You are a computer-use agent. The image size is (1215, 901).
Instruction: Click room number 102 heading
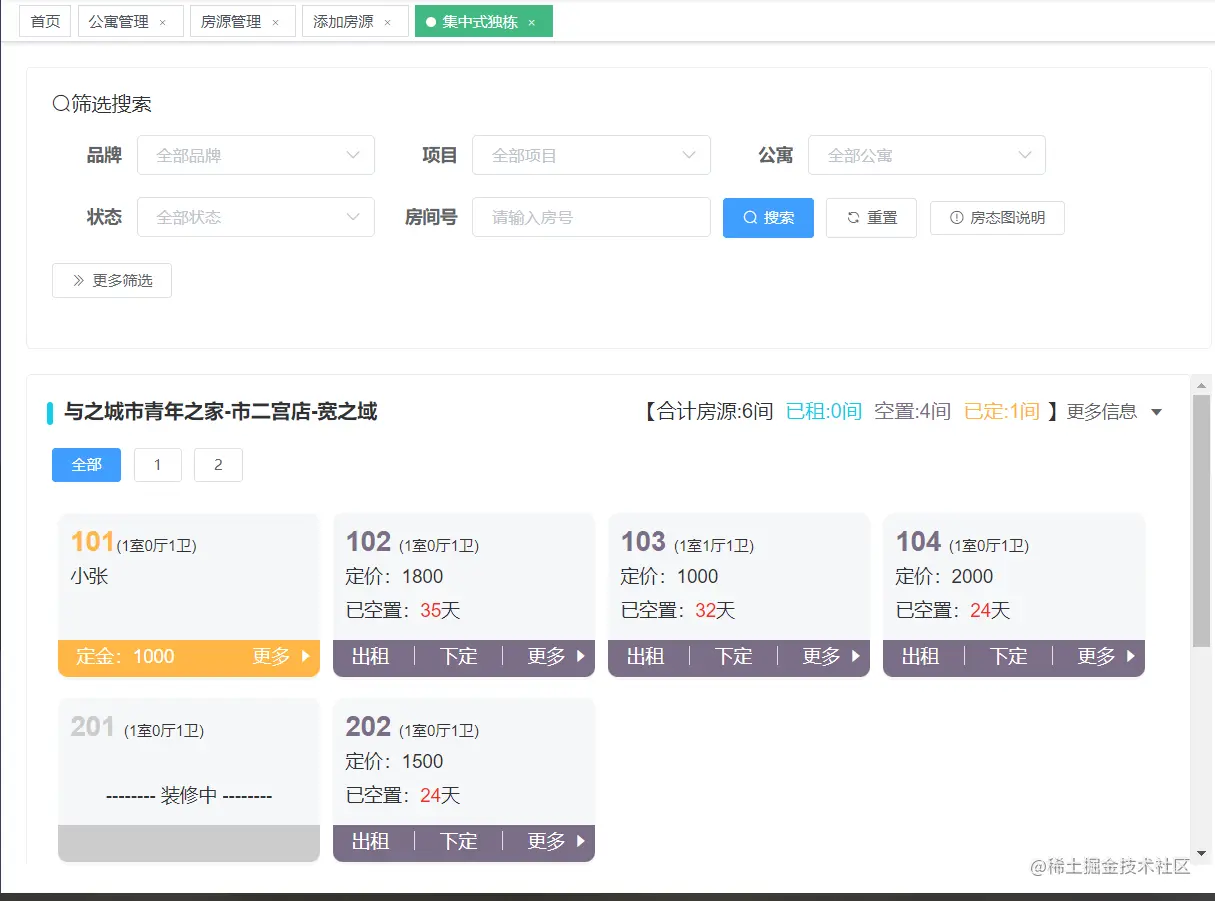click(x=368, y=542)
